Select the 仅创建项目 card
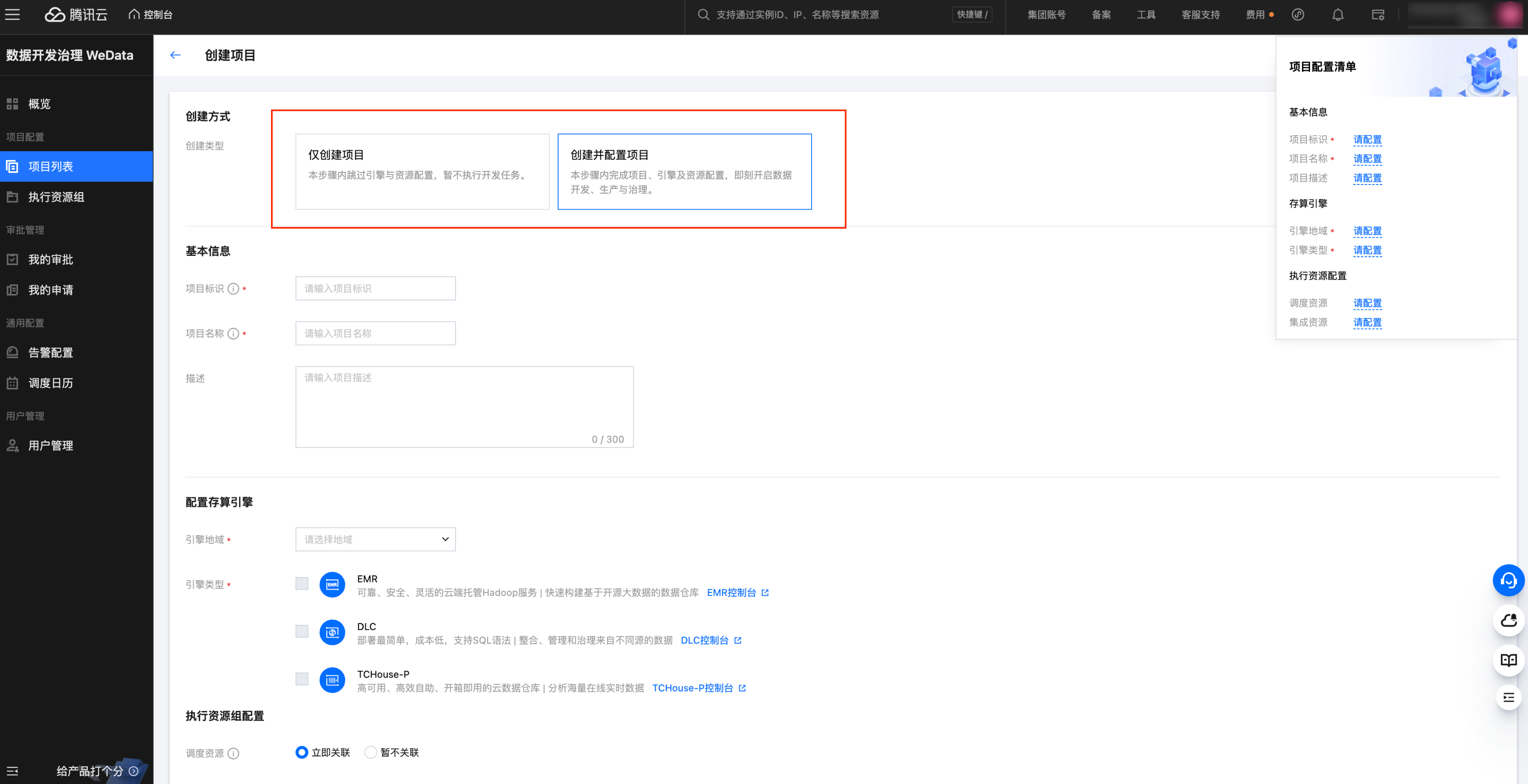1528x784 pixels. (422, 172)
